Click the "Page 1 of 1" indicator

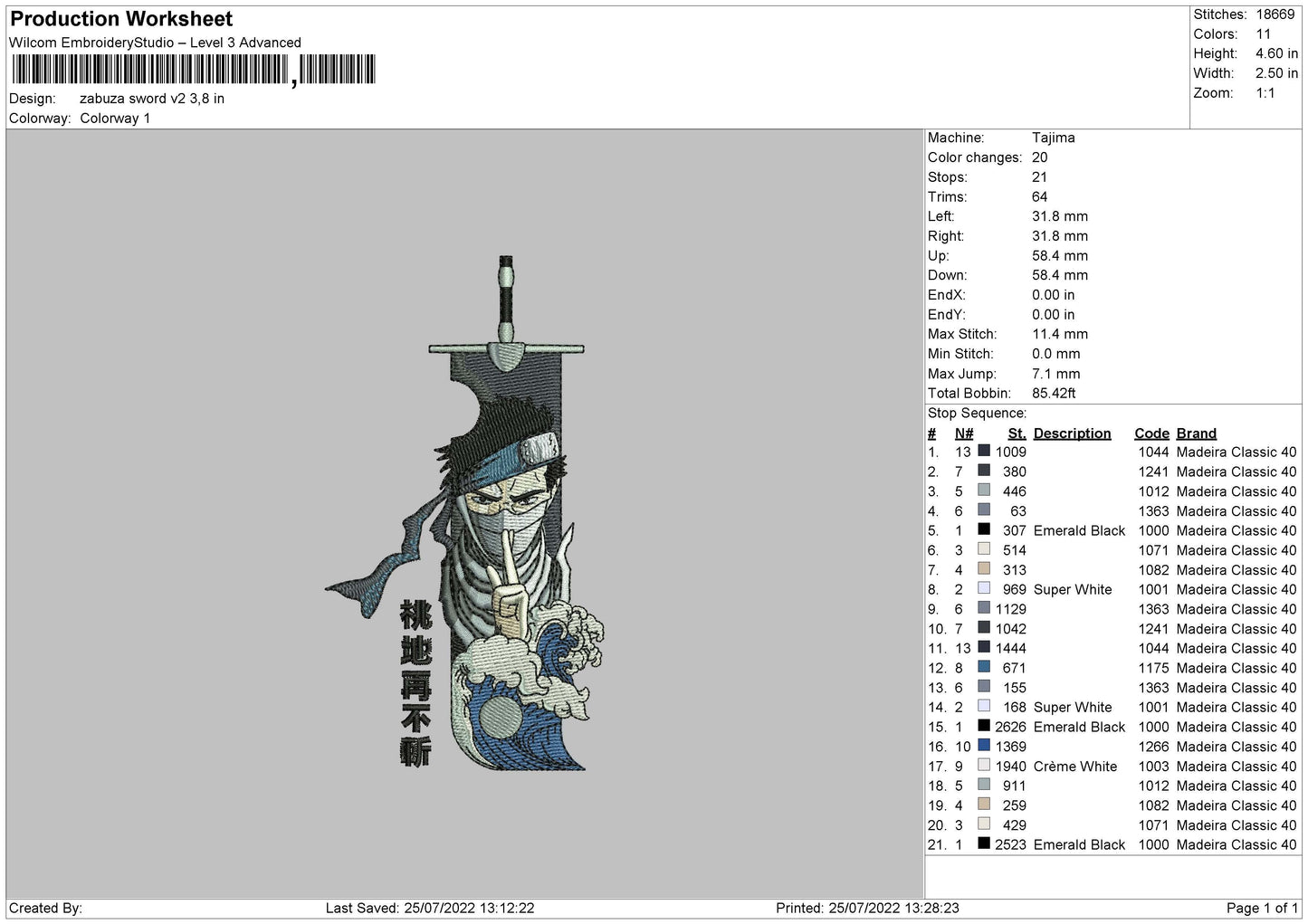pyautogui.click(x=1263, y=908)
